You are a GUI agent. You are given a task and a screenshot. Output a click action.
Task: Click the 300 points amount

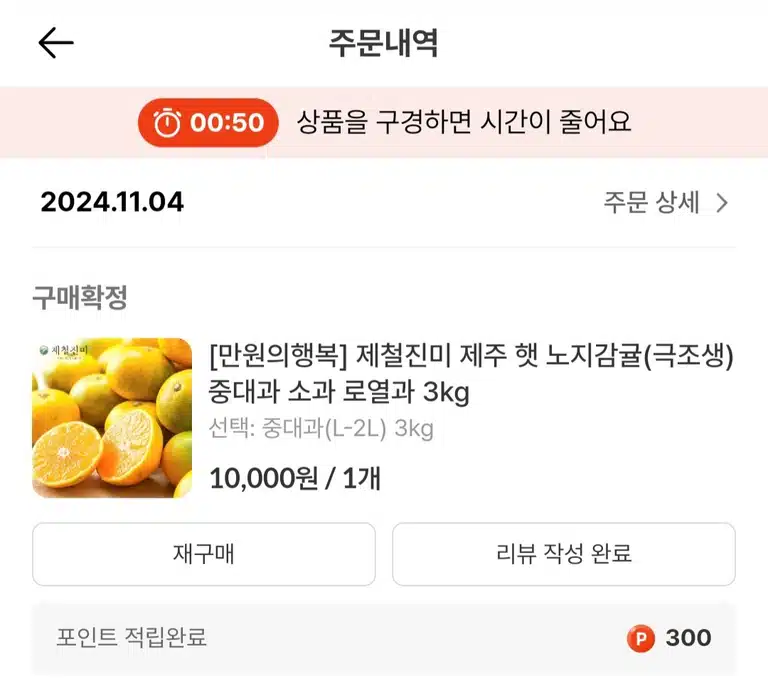tap(688, 638)
